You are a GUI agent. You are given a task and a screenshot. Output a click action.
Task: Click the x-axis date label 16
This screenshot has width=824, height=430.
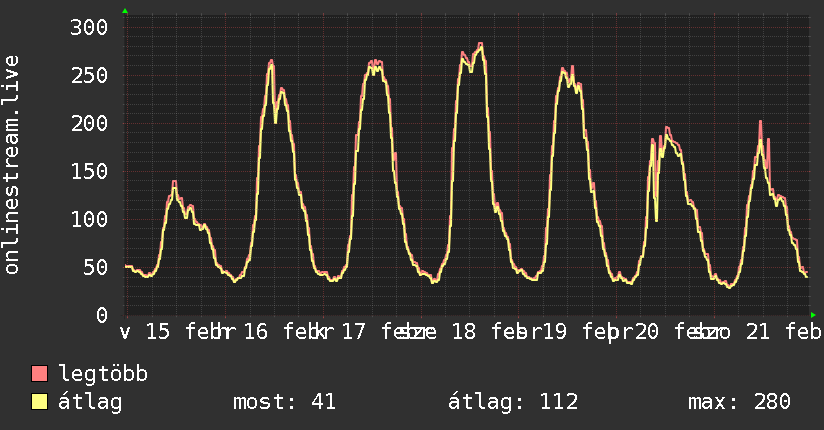[255, 332]
